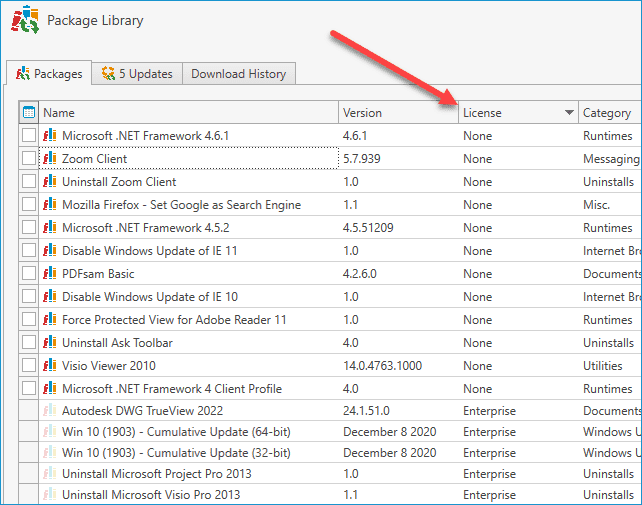Click Enterprise license of Autodesk DWG TrueView
Viewport: 642px width, 505px height.
(489, 410)
